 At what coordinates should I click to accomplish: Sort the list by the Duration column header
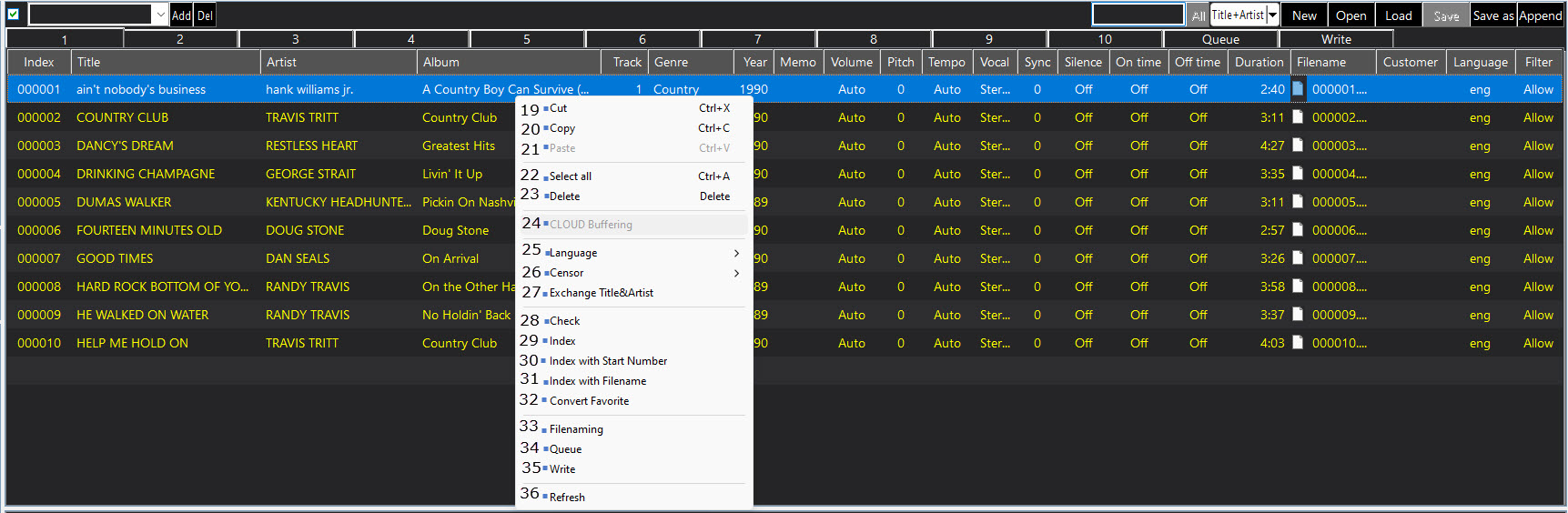[x=1259, y=62]
